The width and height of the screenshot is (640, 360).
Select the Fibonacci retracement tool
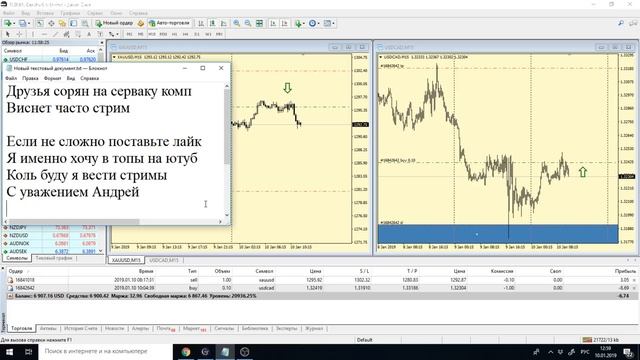[x=78, y=34]
